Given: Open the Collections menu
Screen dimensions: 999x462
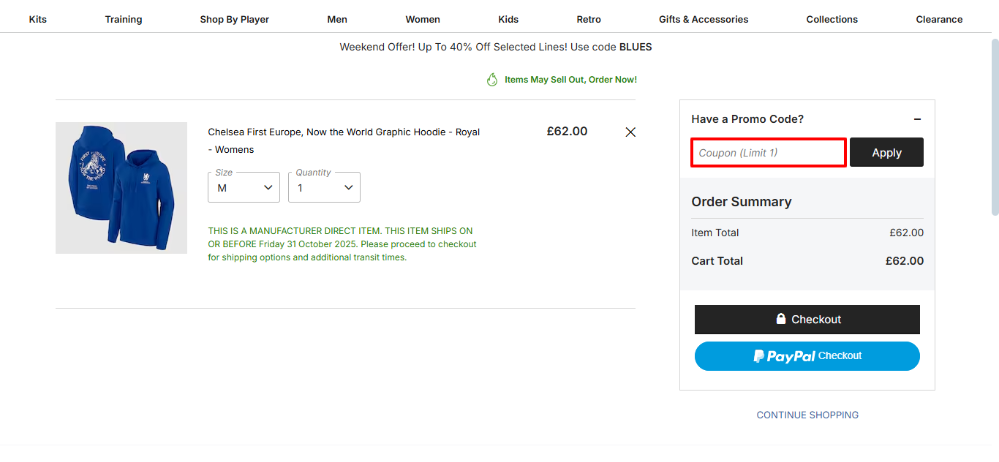Looking at the screenshot, I should [832, 19].
